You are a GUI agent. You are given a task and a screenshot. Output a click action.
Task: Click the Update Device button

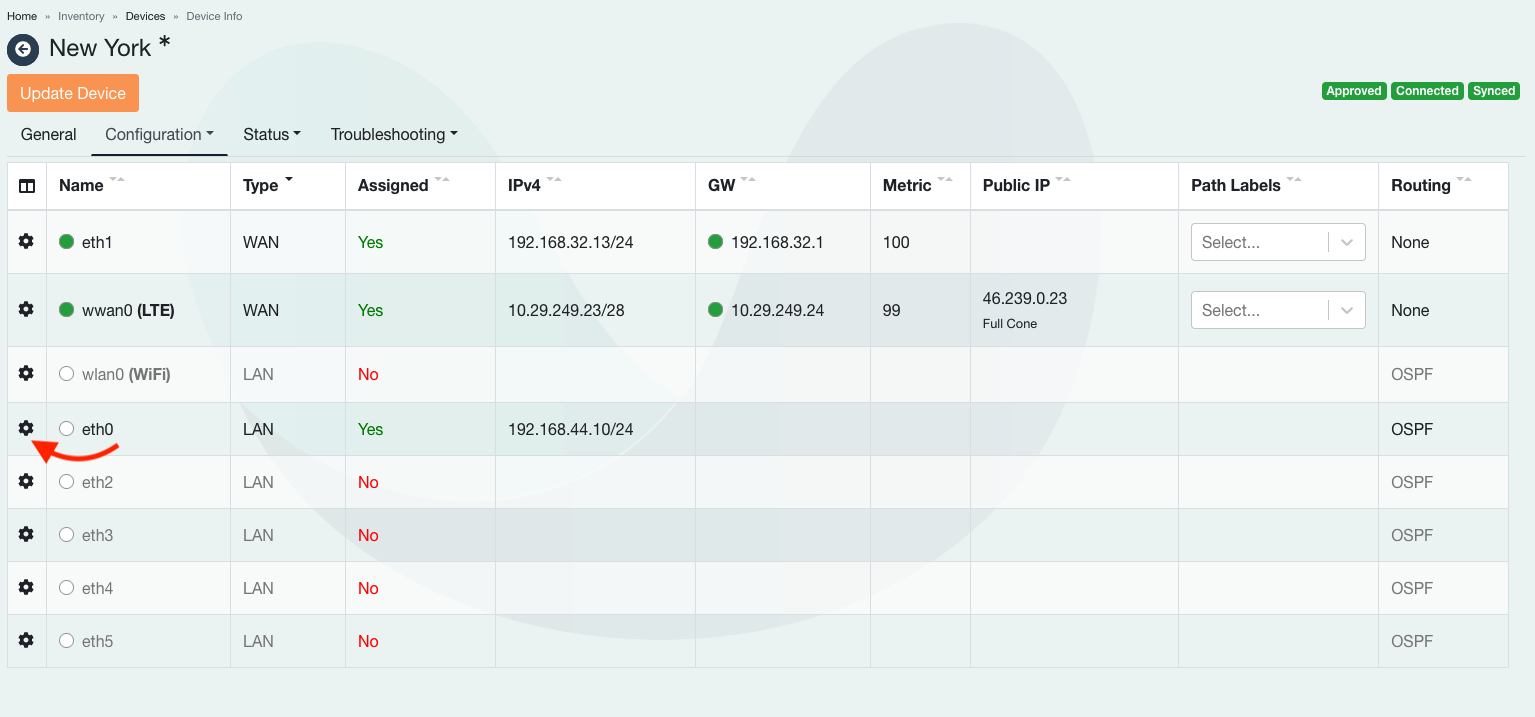(73, 93)
